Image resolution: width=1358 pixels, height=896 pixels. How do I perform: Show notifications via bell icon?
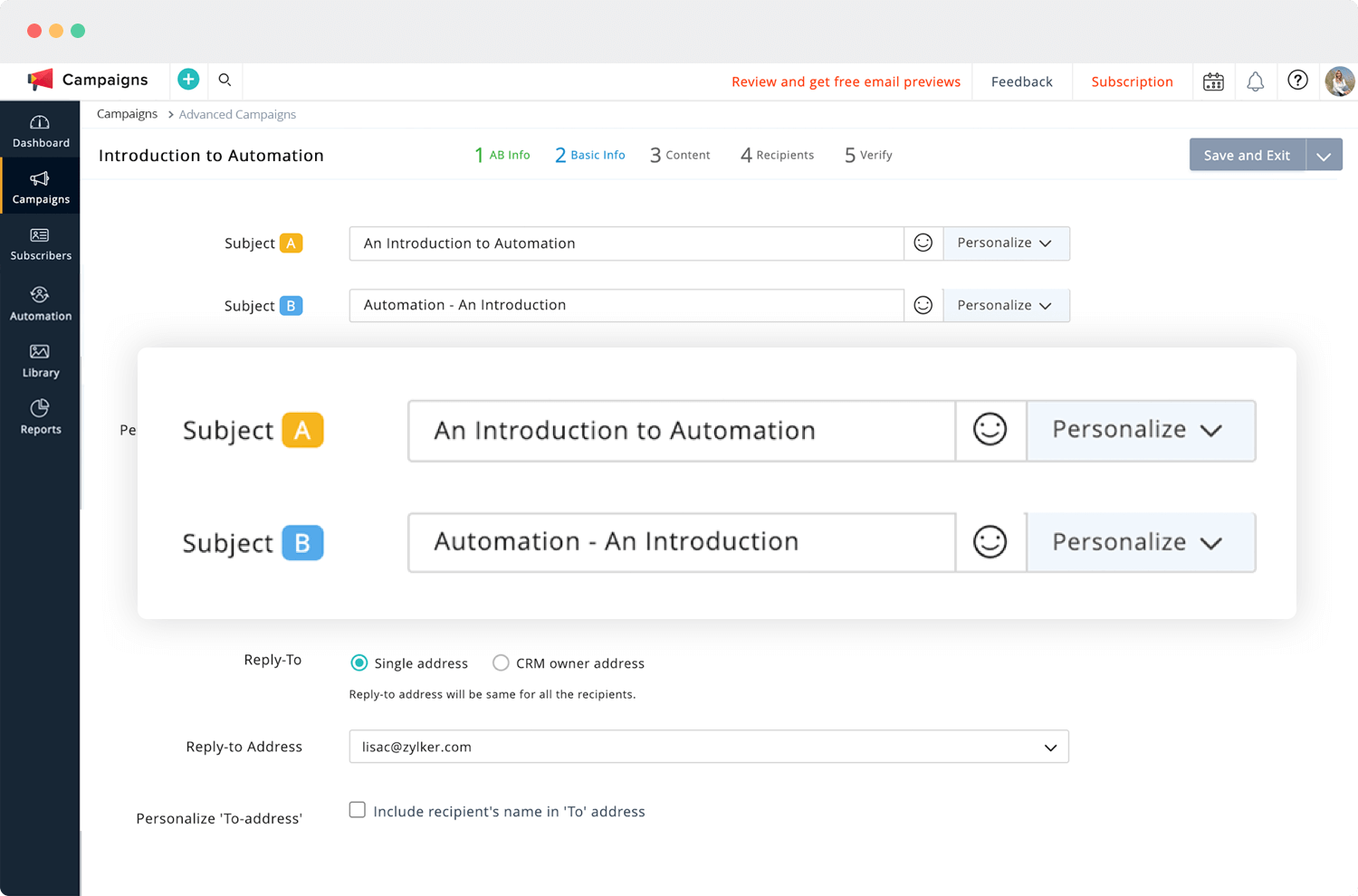1255,81
